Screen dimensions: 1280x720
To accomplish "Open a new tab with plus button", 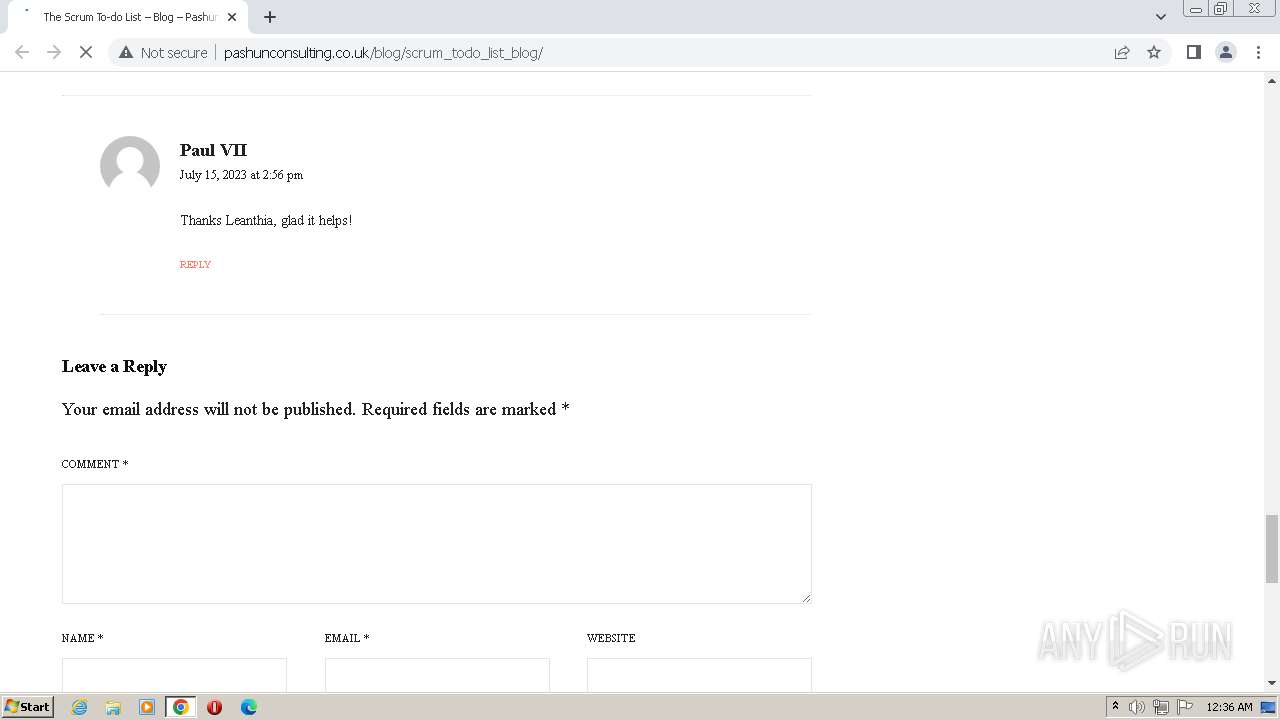I will pos(270,17).
